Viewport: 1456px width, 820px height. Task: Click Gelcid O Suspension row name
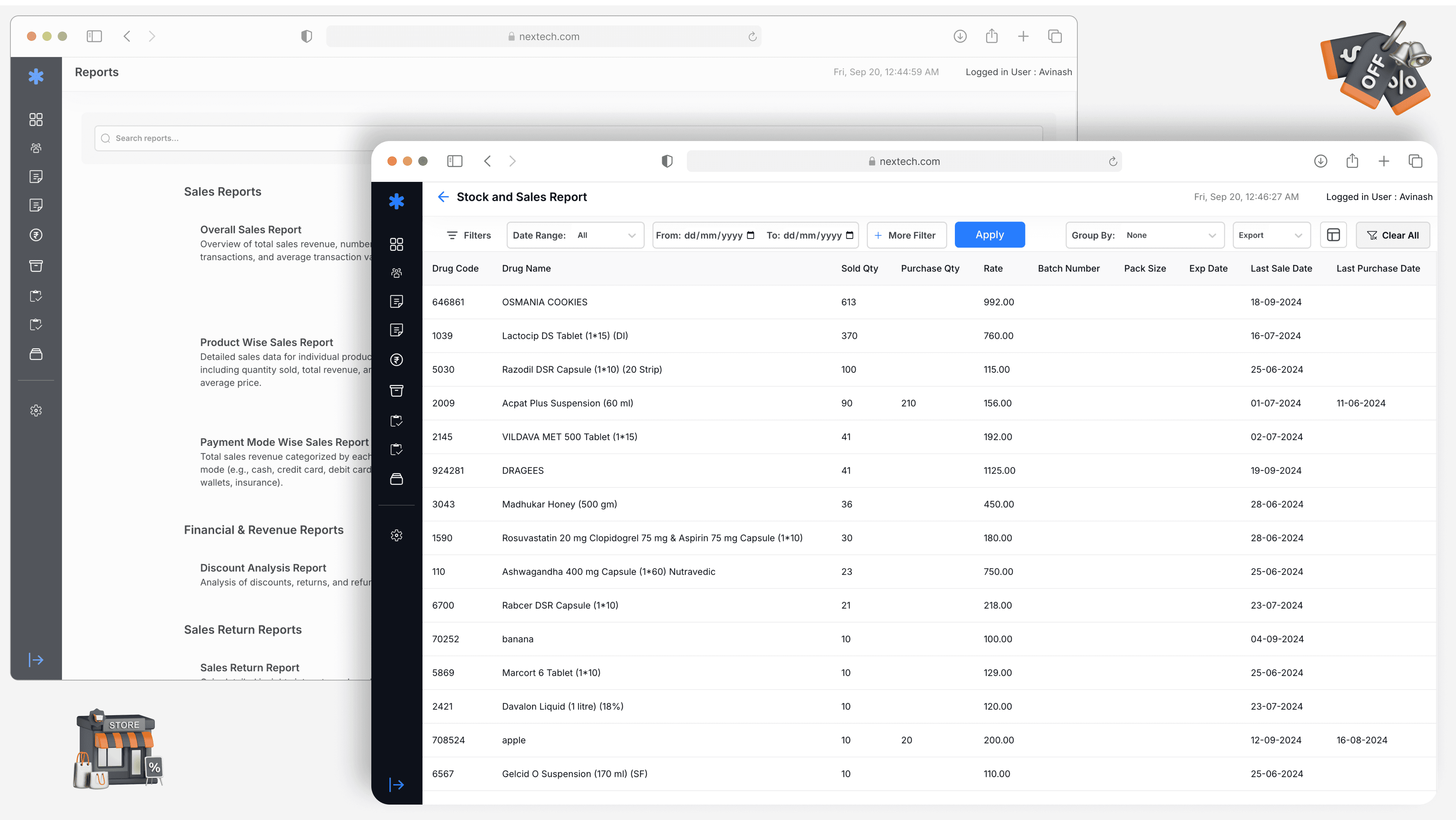click(x=574, y=774)
